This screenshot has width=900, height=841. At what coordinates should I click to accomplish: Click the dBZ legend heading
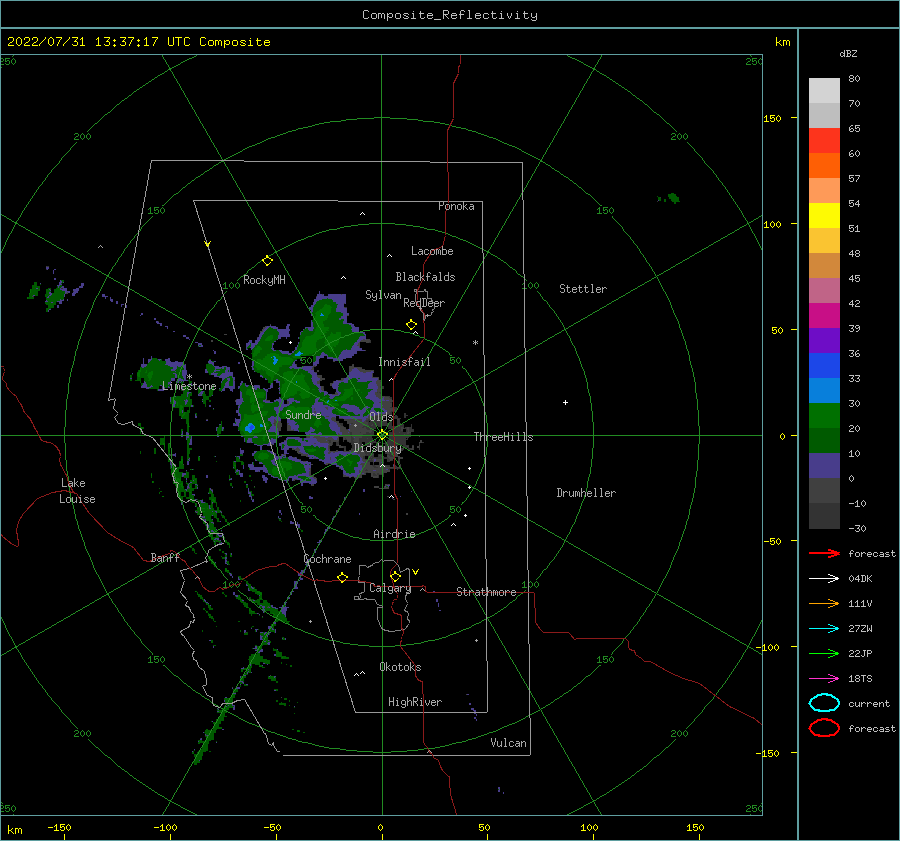click(848, 53)
